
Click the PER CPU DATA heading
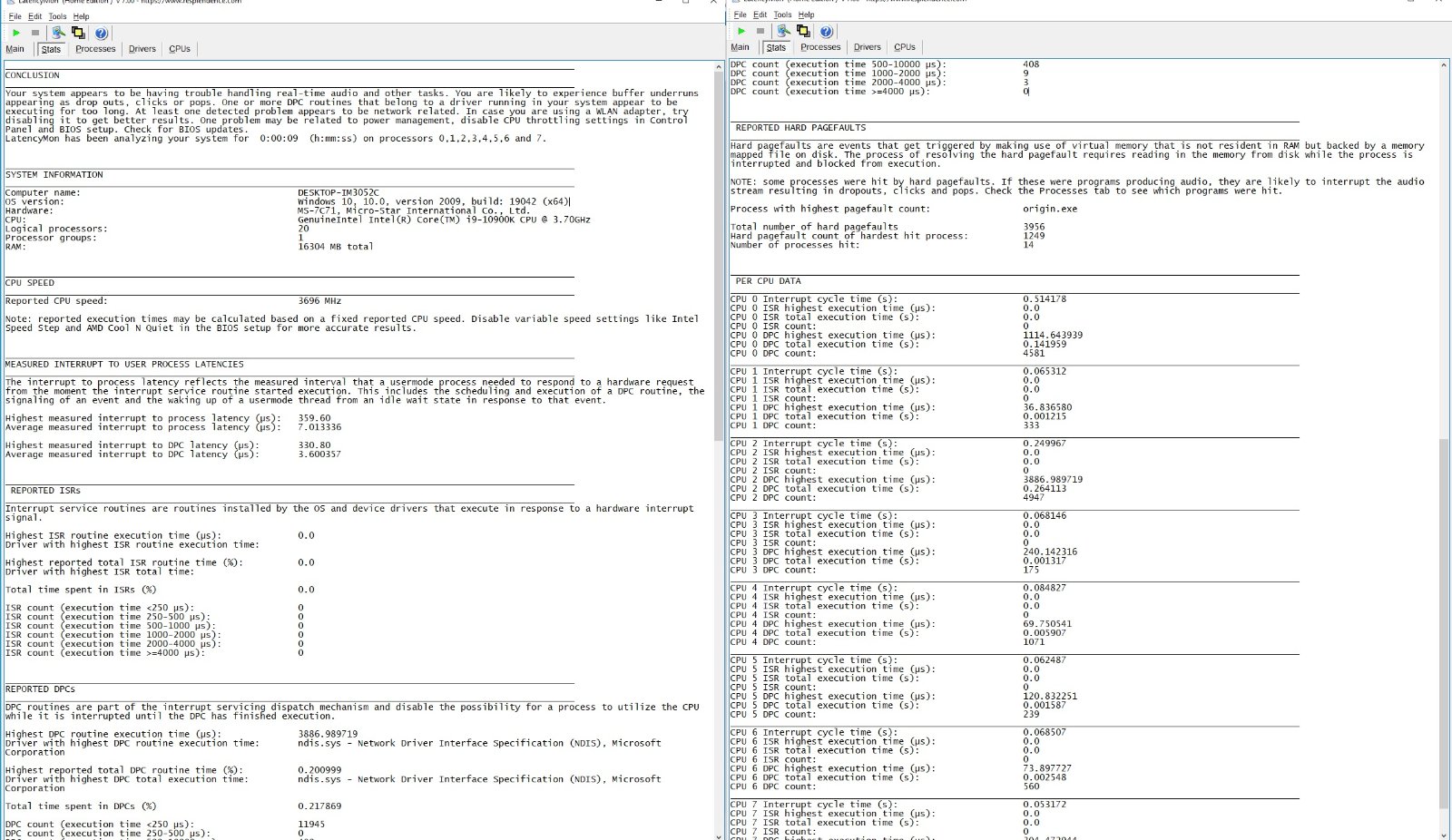point(768,281)
